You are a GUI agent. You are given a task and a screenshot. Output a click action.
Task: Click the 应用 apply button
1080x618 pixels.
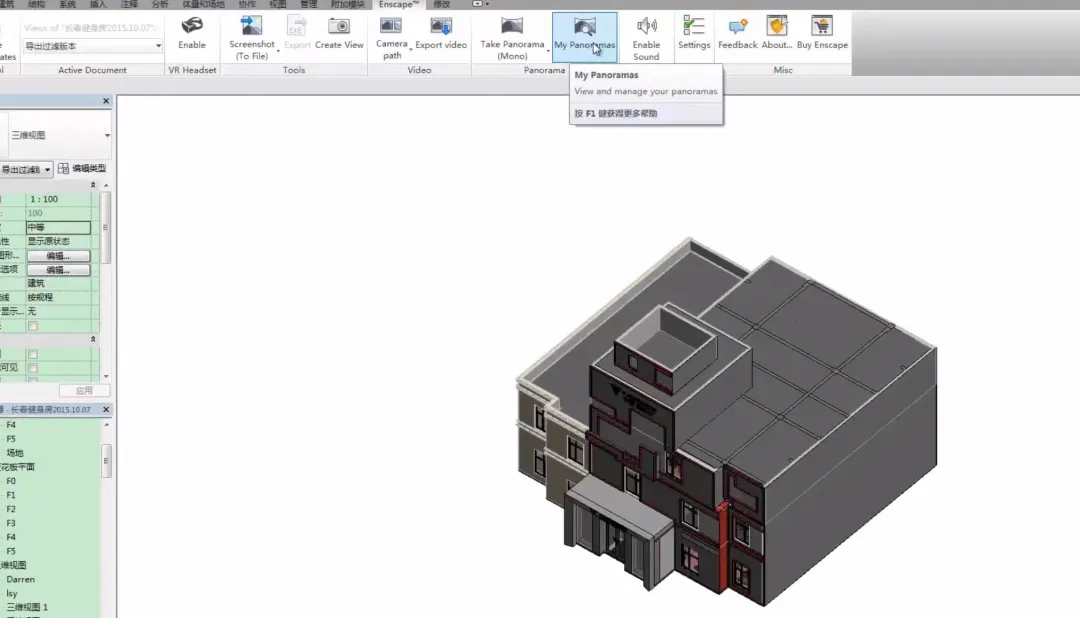[84, 391]
